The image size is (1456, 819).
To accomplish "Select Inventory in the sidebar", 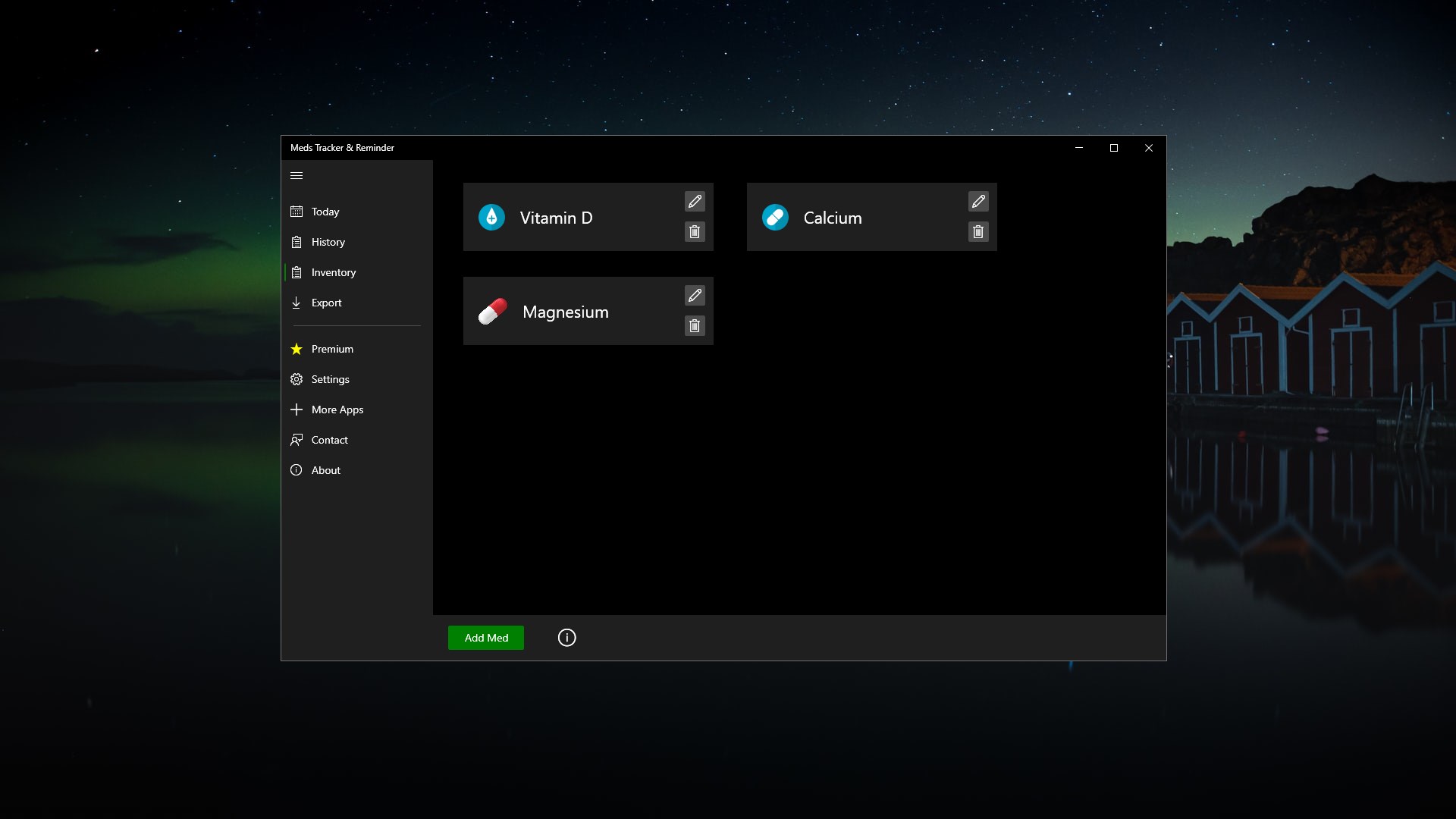I will [333, 272].
